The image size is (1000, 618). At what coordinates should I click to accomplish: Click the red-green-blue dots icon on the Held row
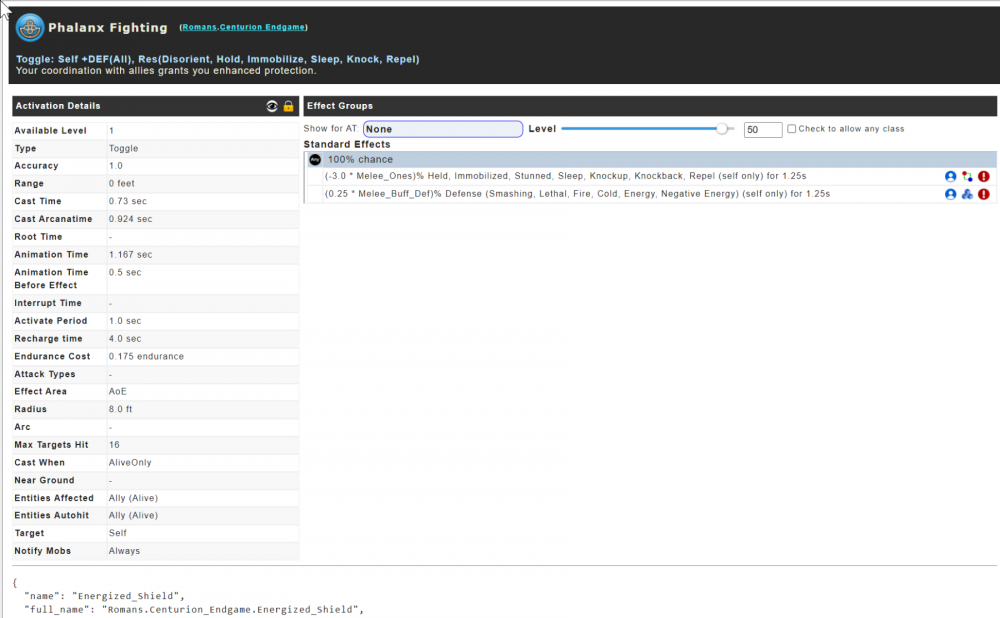point(967,177)
